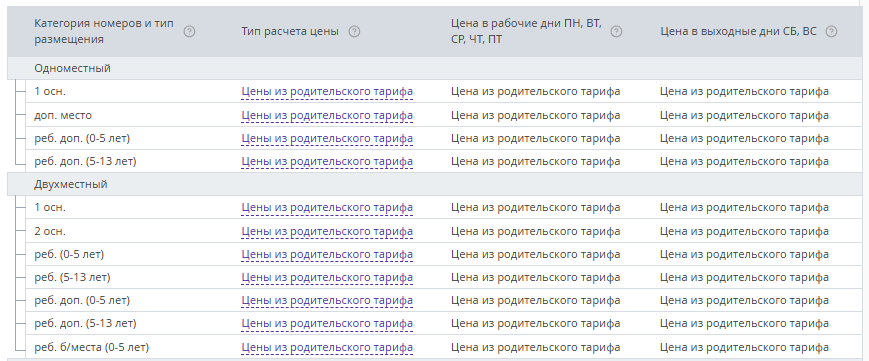Select the 'Одноместный' category group row

[434, 68]
